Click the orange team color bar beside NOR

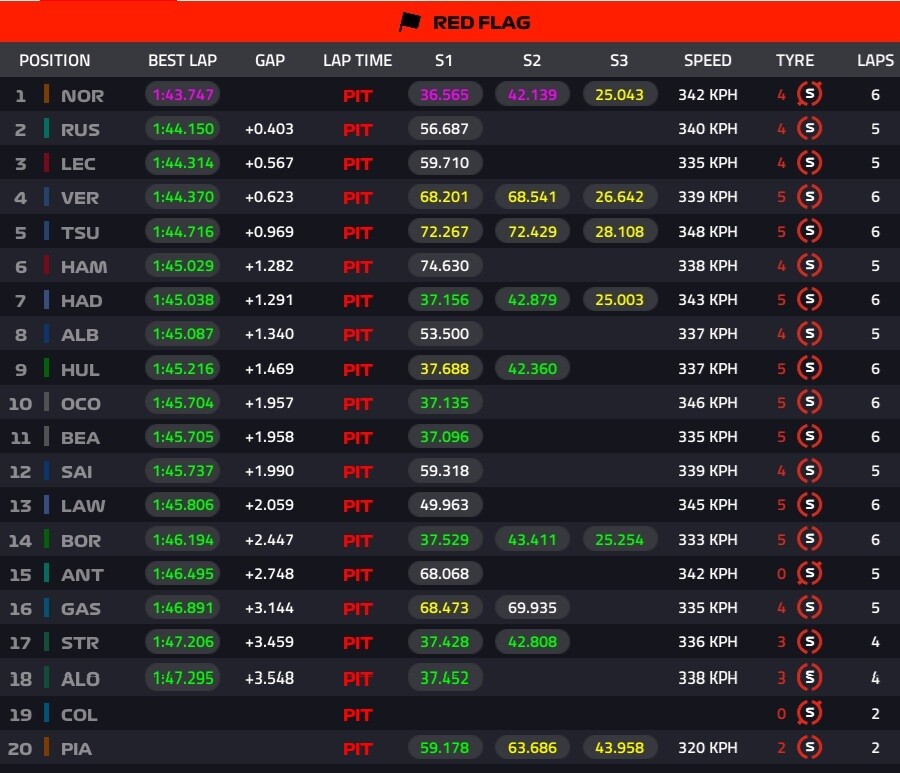46,94
